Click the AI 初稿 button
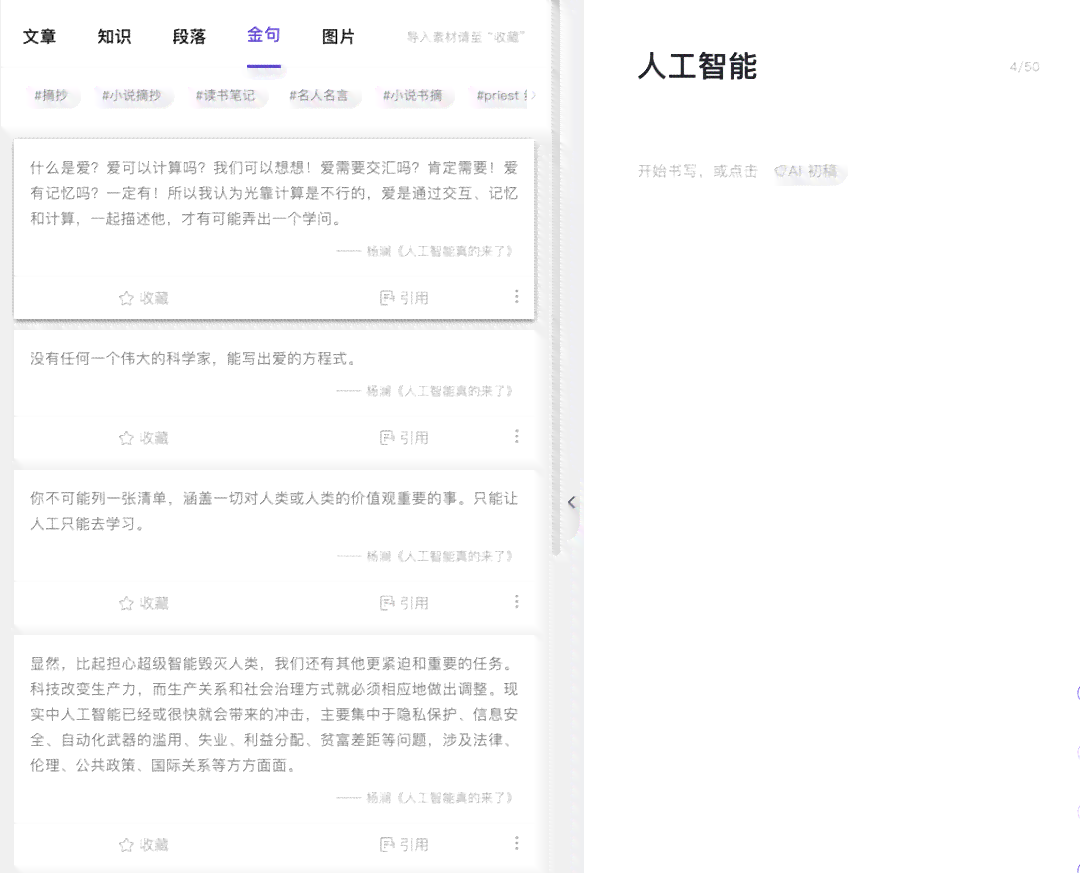The height and width of the screenshot is (873, 1080). pos(807,171)
